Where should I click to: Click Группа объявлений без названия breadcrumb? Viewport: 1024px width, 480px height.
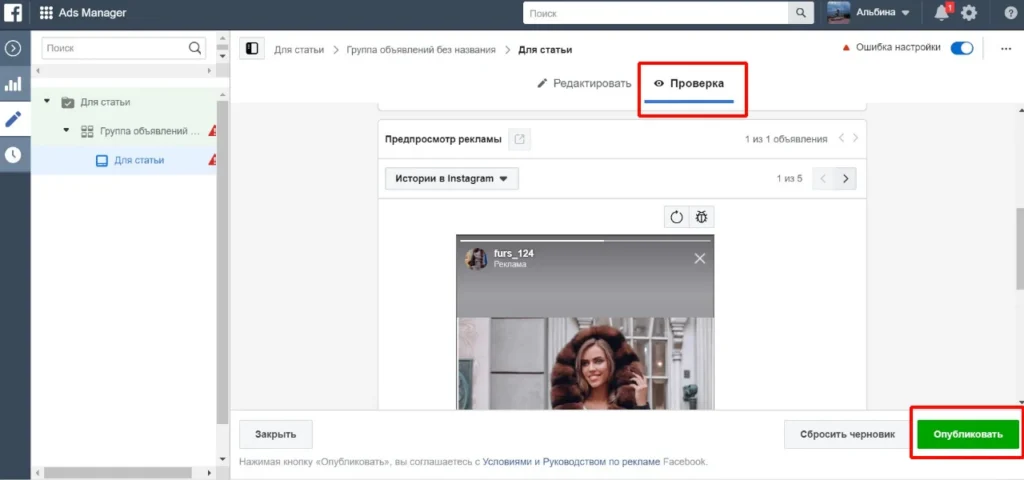coord(421,50)
